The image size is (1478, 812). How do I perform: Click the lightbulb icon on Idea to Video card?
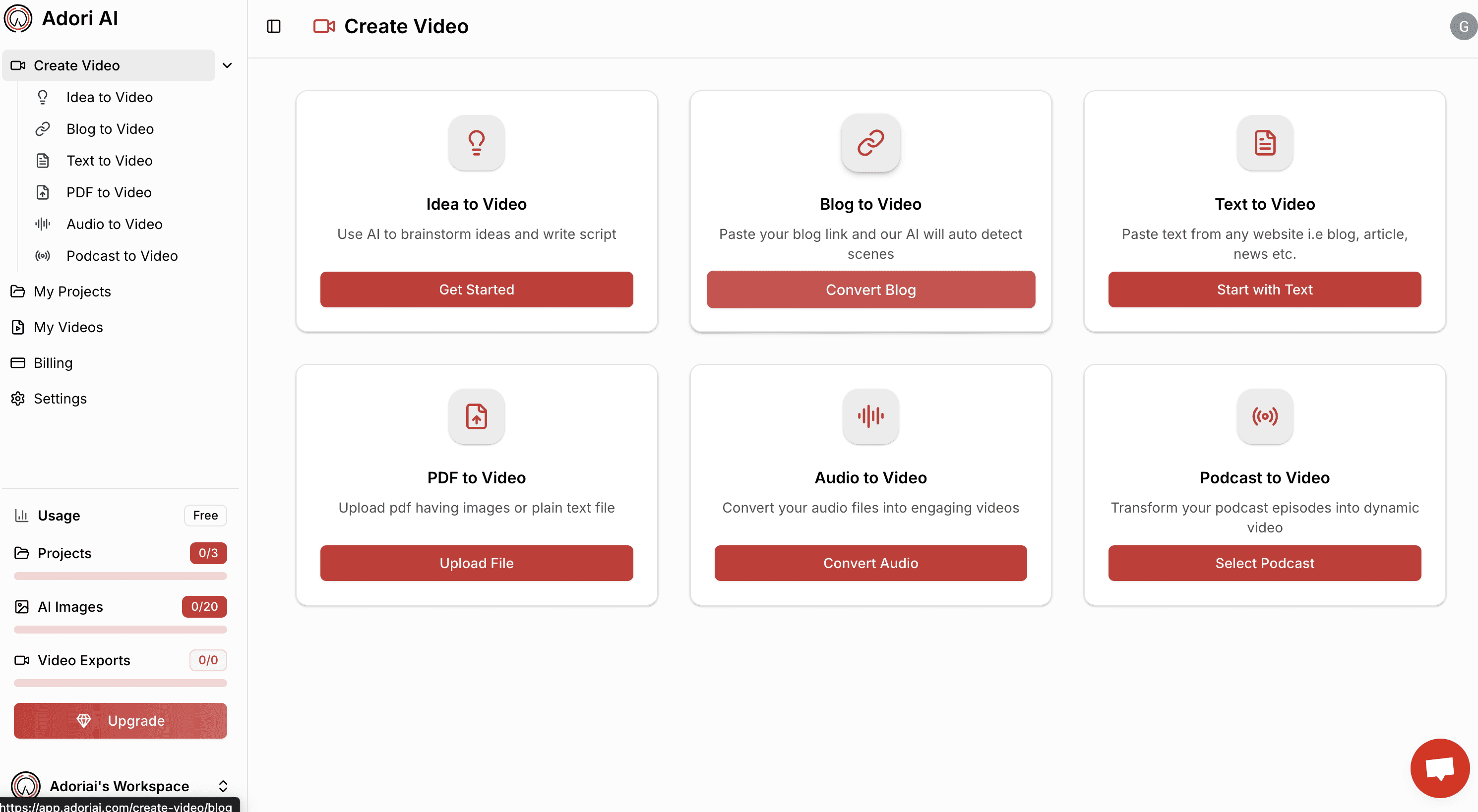pyautogui.click(x=476, y=143)
